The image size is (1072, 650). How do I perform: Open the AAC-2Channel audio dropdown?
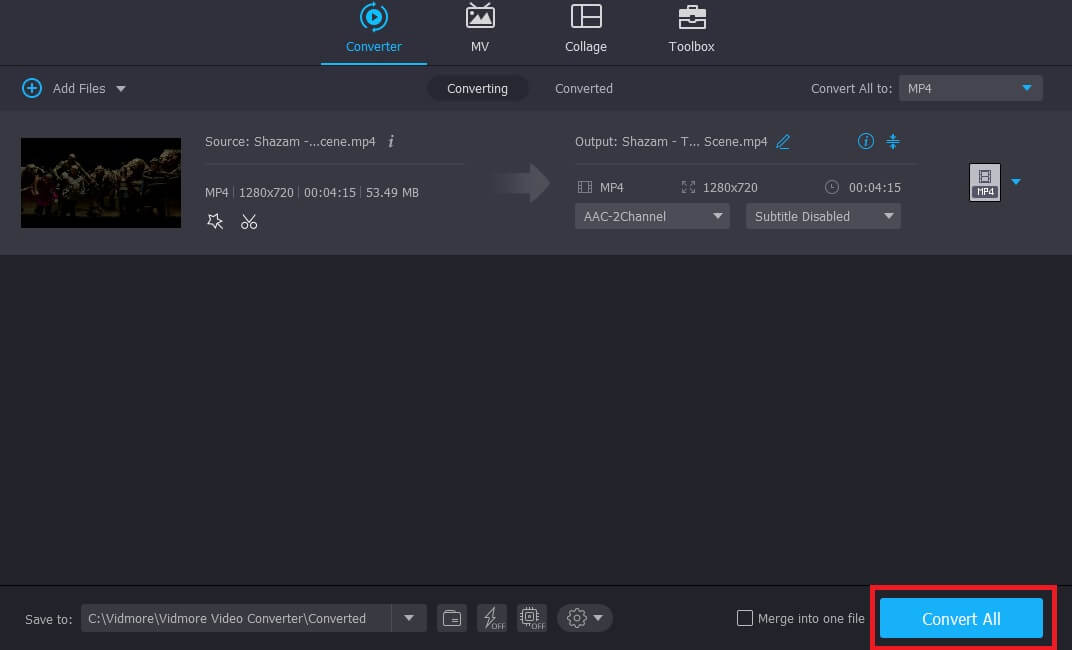[651, 216]
